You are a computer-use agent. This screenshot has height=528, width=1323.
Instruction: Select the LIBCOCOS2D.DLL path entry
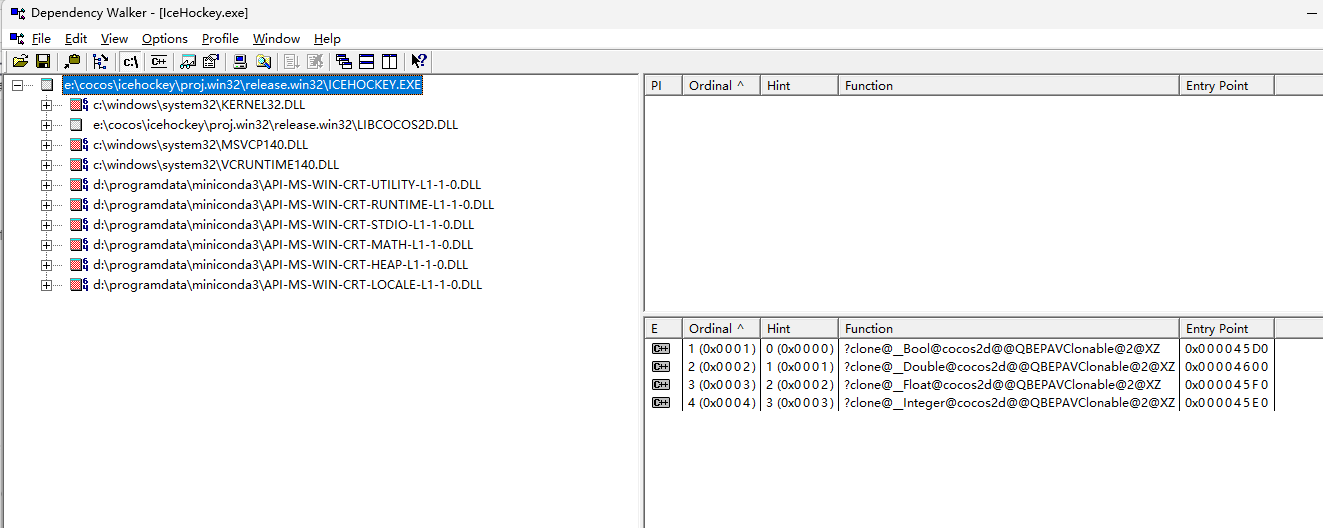(276, 125)
